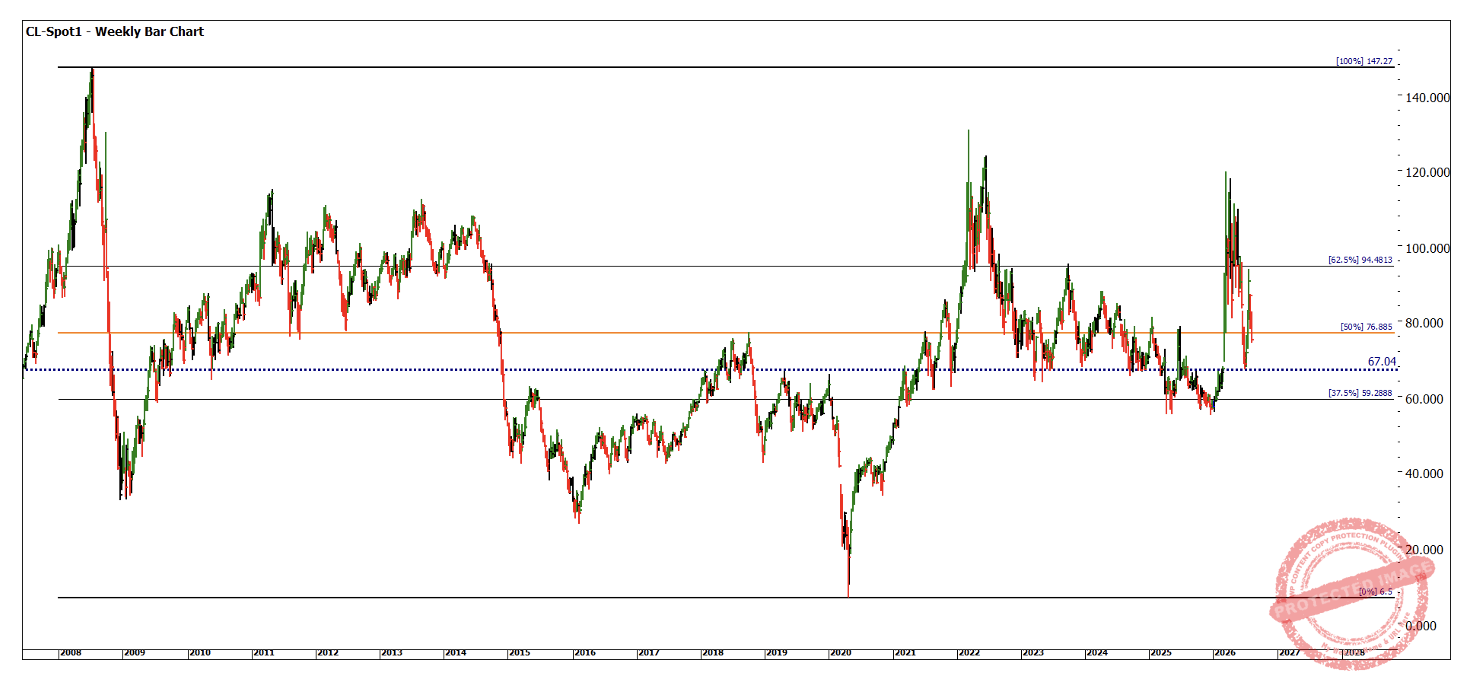Click the 2008 price peak bar near 147

(92, 85)
